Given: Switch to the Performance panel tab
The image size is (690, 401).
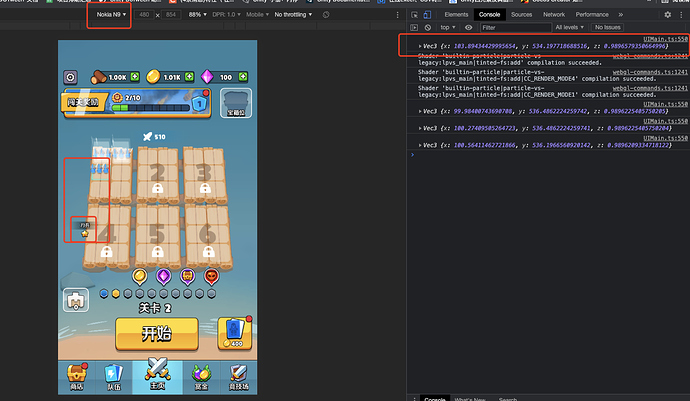Looking at the screenshot, I should [x=592, y=15].
